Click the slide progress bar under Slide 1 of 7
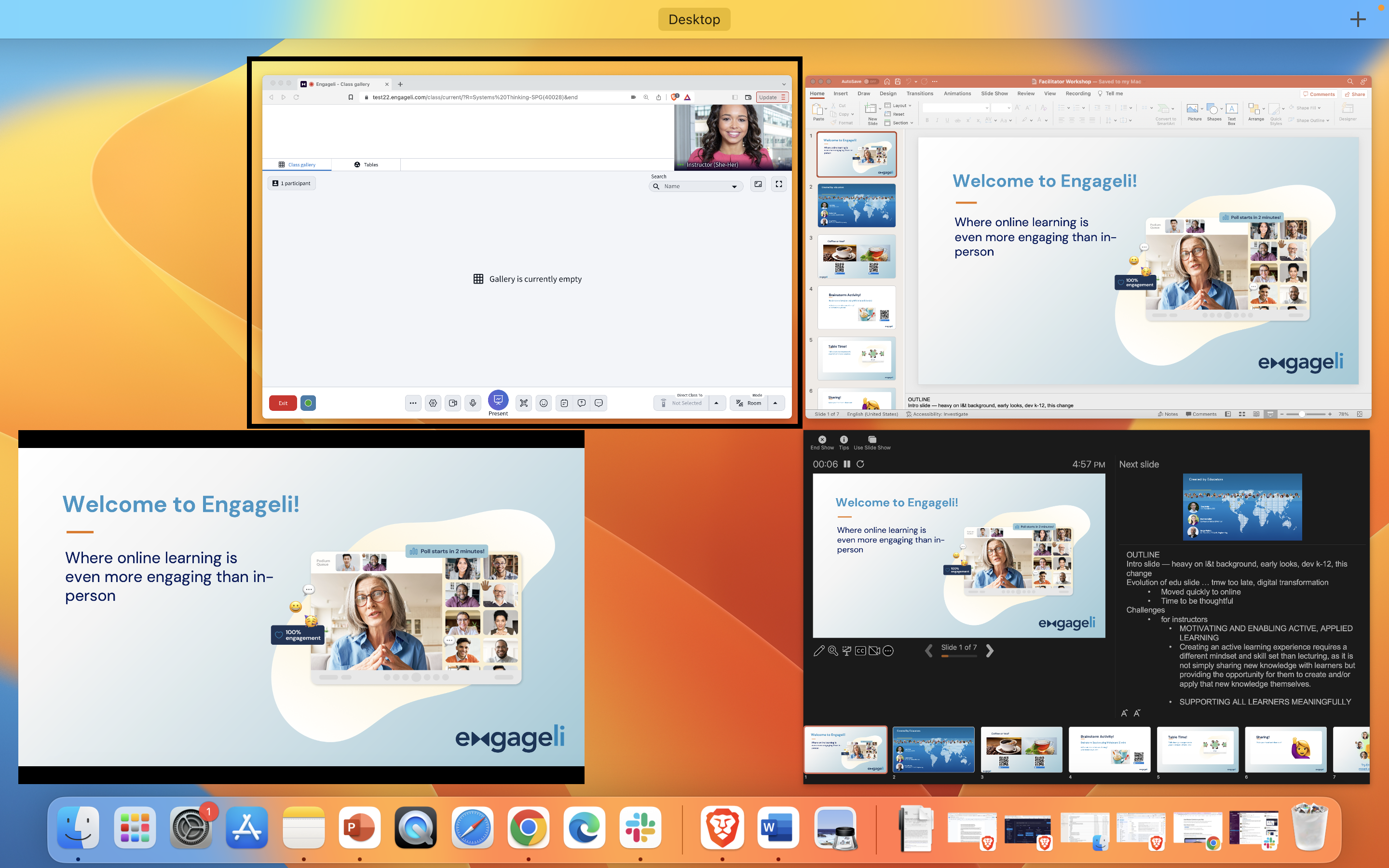 pos(958,656)
